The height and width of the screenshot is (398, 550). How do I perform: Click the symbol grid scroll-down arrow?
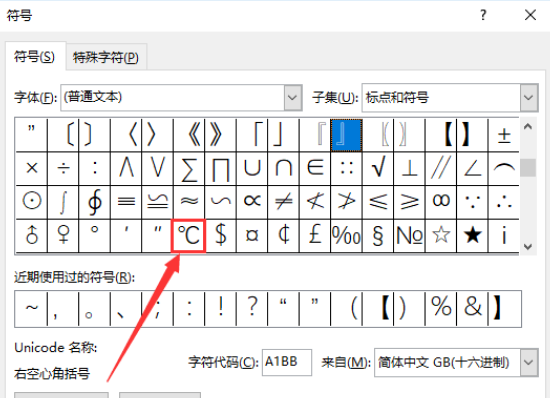pyautogui.click(x=528, y=247)
